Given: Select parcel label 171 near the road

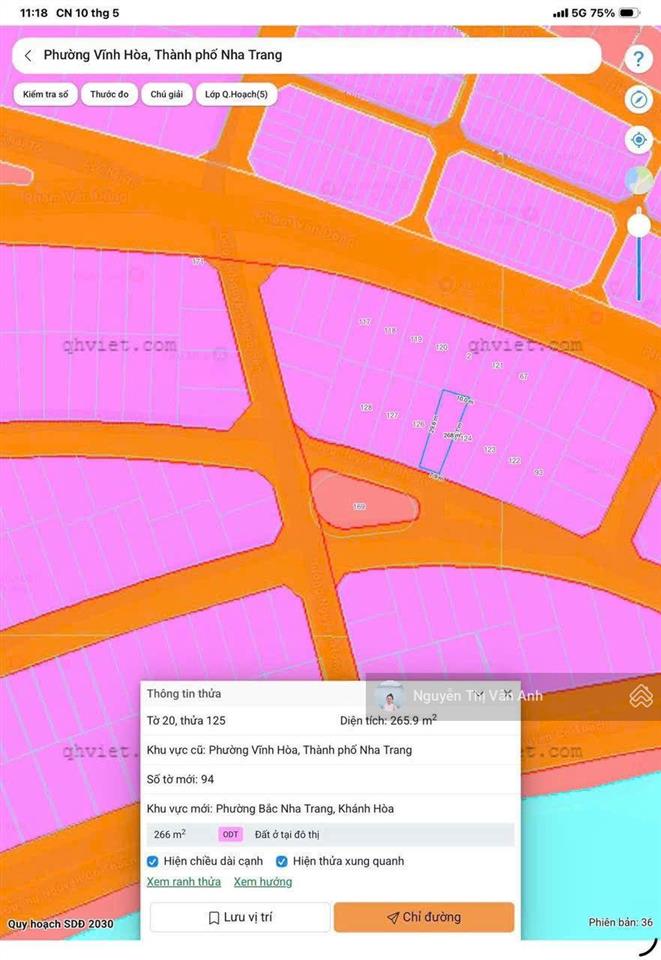Looking at the screenshot, I should pos(198,261).
